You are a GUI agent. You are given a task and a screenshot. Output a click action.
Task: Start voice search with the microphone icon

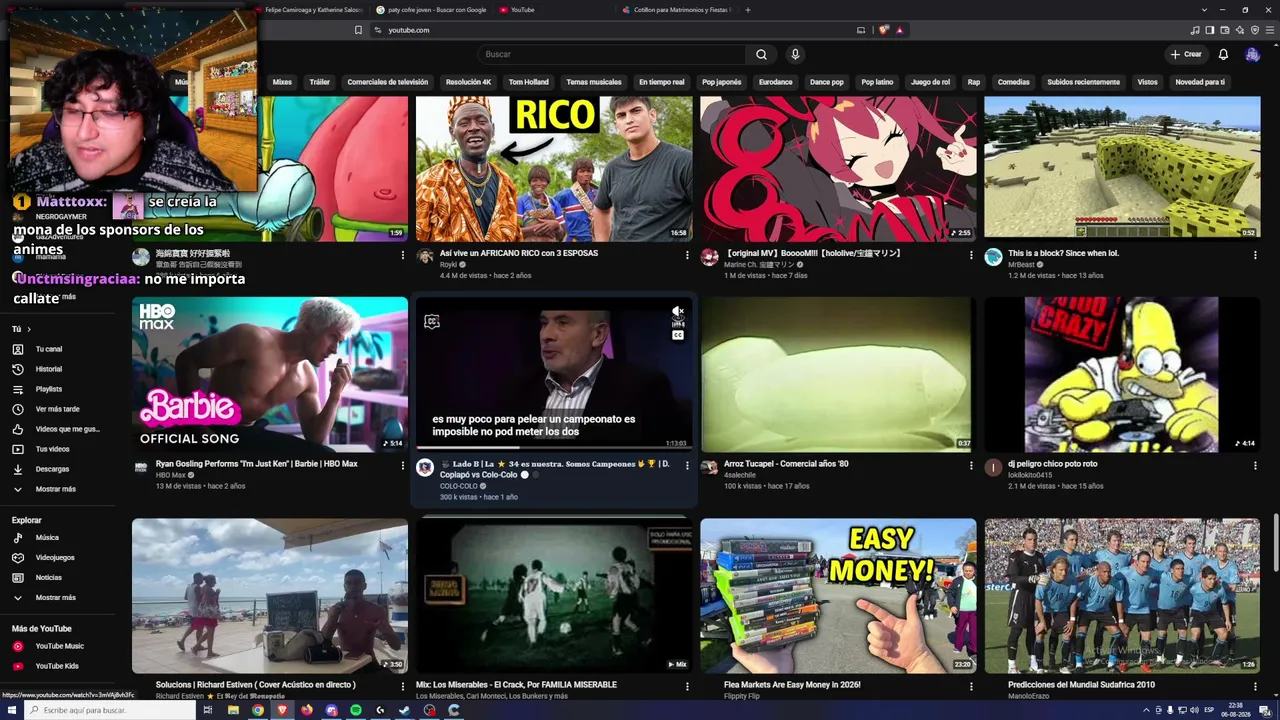(x=795, y=54)
